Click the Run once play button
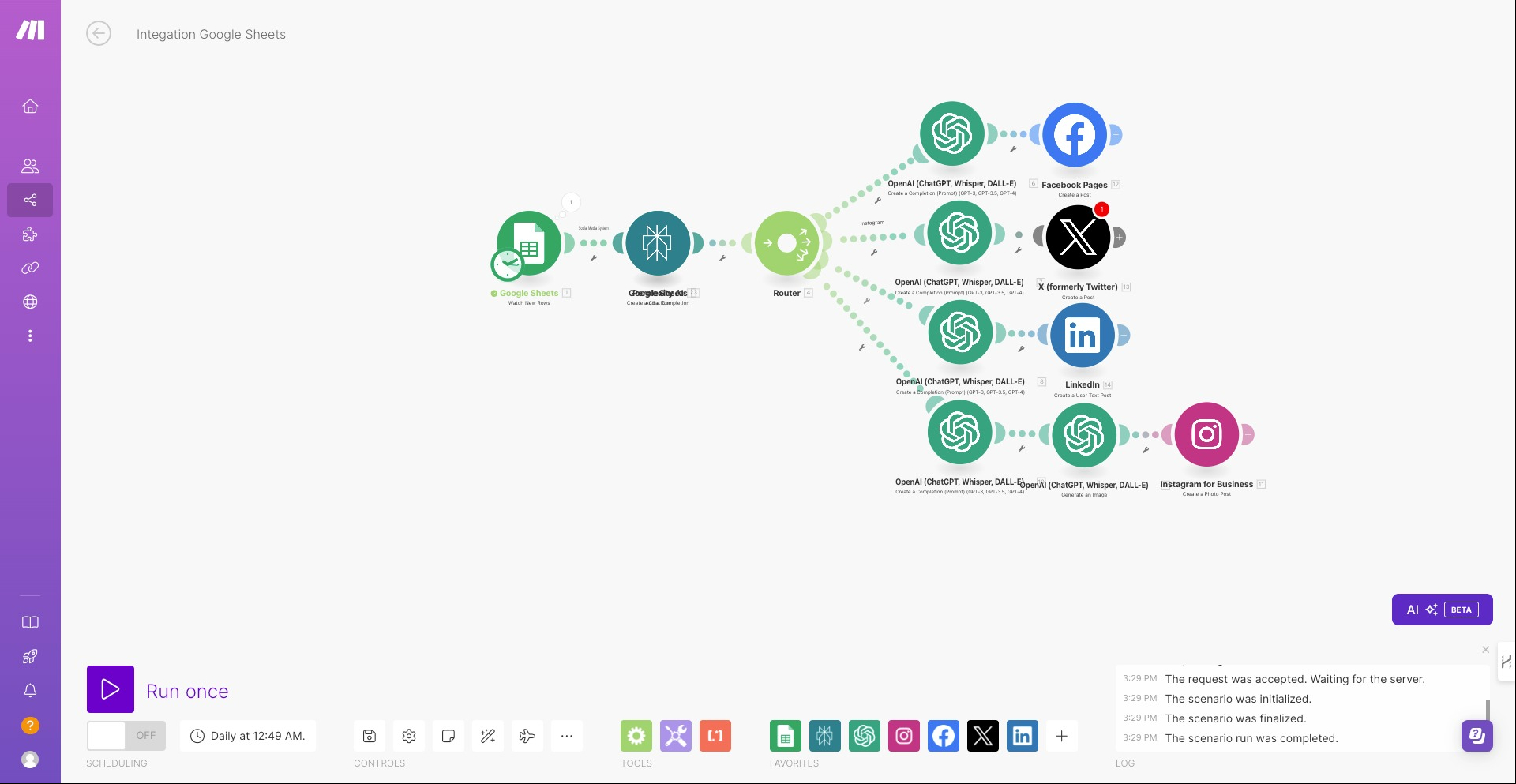The image size is (1516, 784). (x=111, y=689)
